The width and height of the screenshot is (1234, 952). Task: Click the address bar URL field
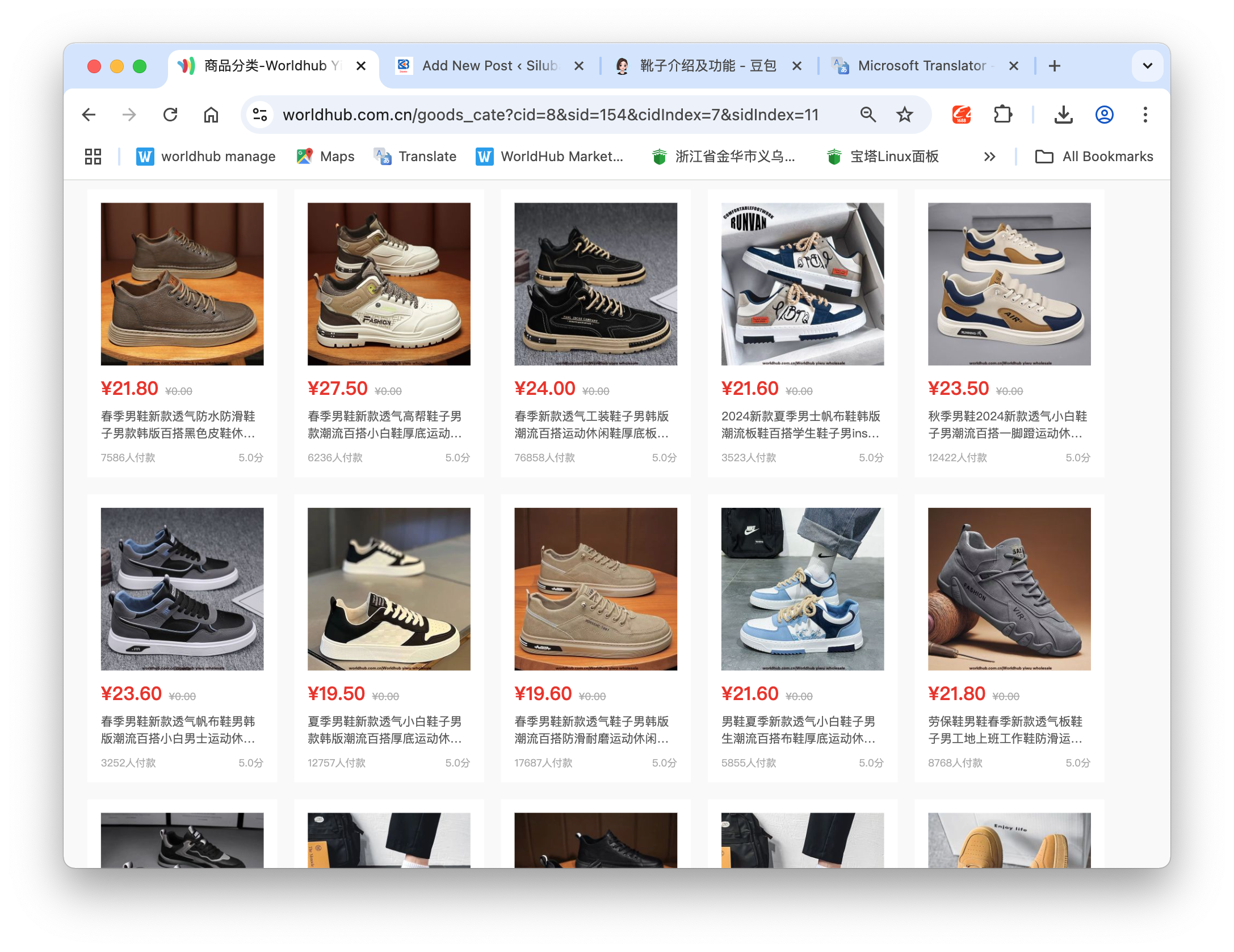coord(551,115)
